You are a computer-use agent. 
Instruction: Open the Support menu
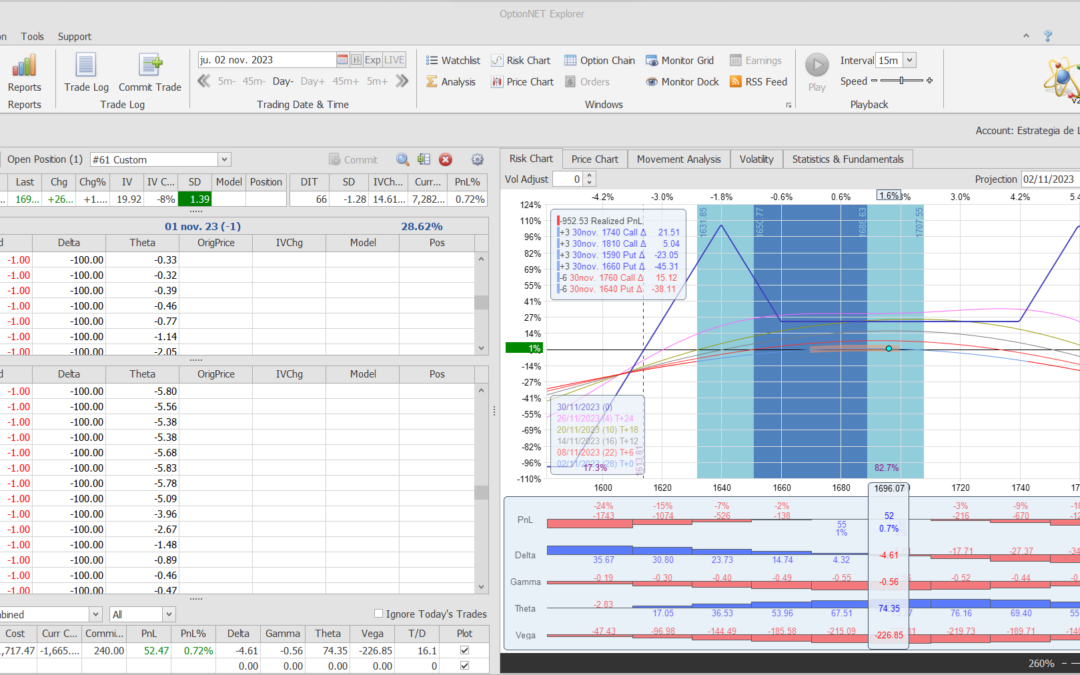coord(74,36)
